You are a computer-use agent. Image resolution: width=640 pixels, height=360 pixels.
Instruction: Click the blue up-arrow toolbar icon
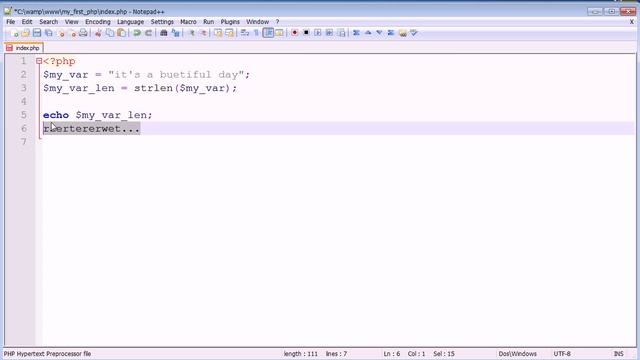point(368,33)
